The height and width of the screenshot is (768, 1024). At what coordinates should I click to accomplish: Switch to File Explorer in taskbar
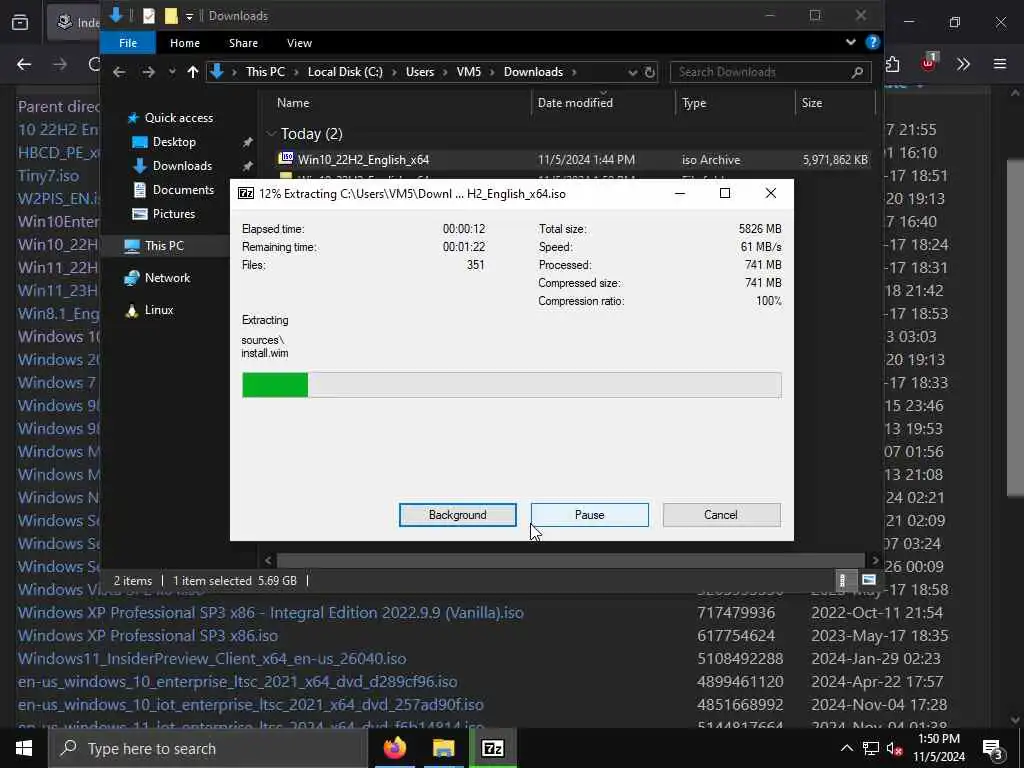coord(443,748)
